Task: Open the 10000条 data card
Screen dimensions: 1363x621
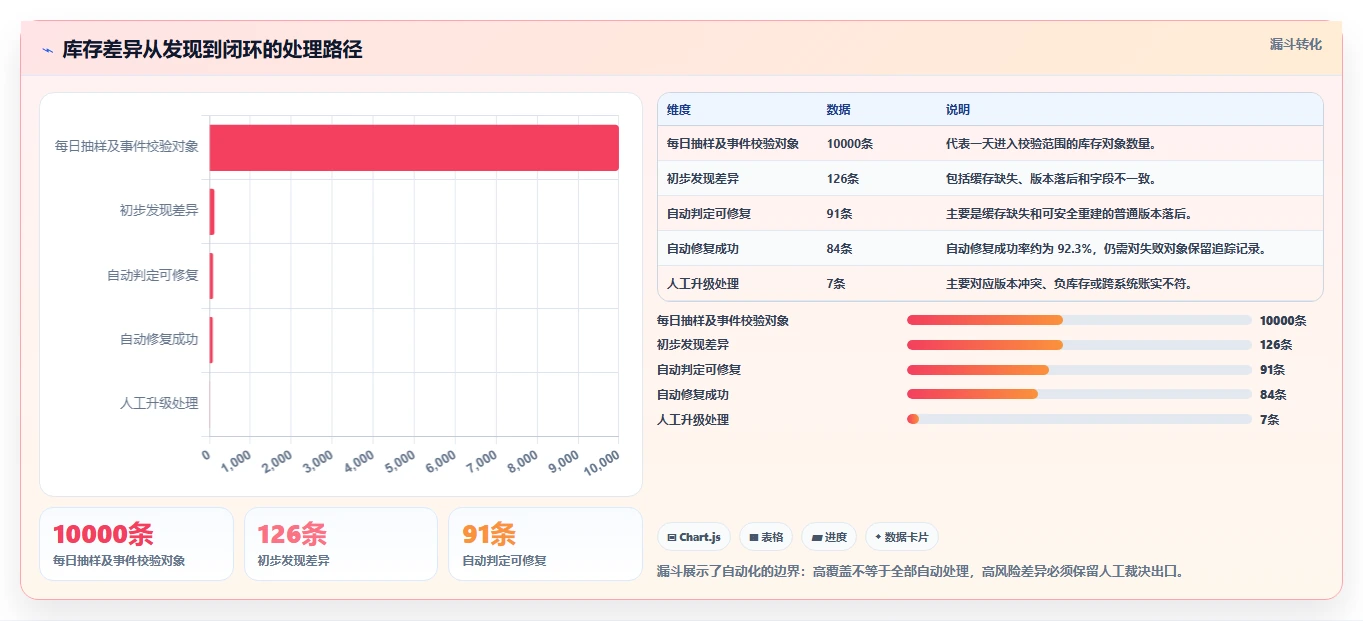Action: tap(136, 544)
